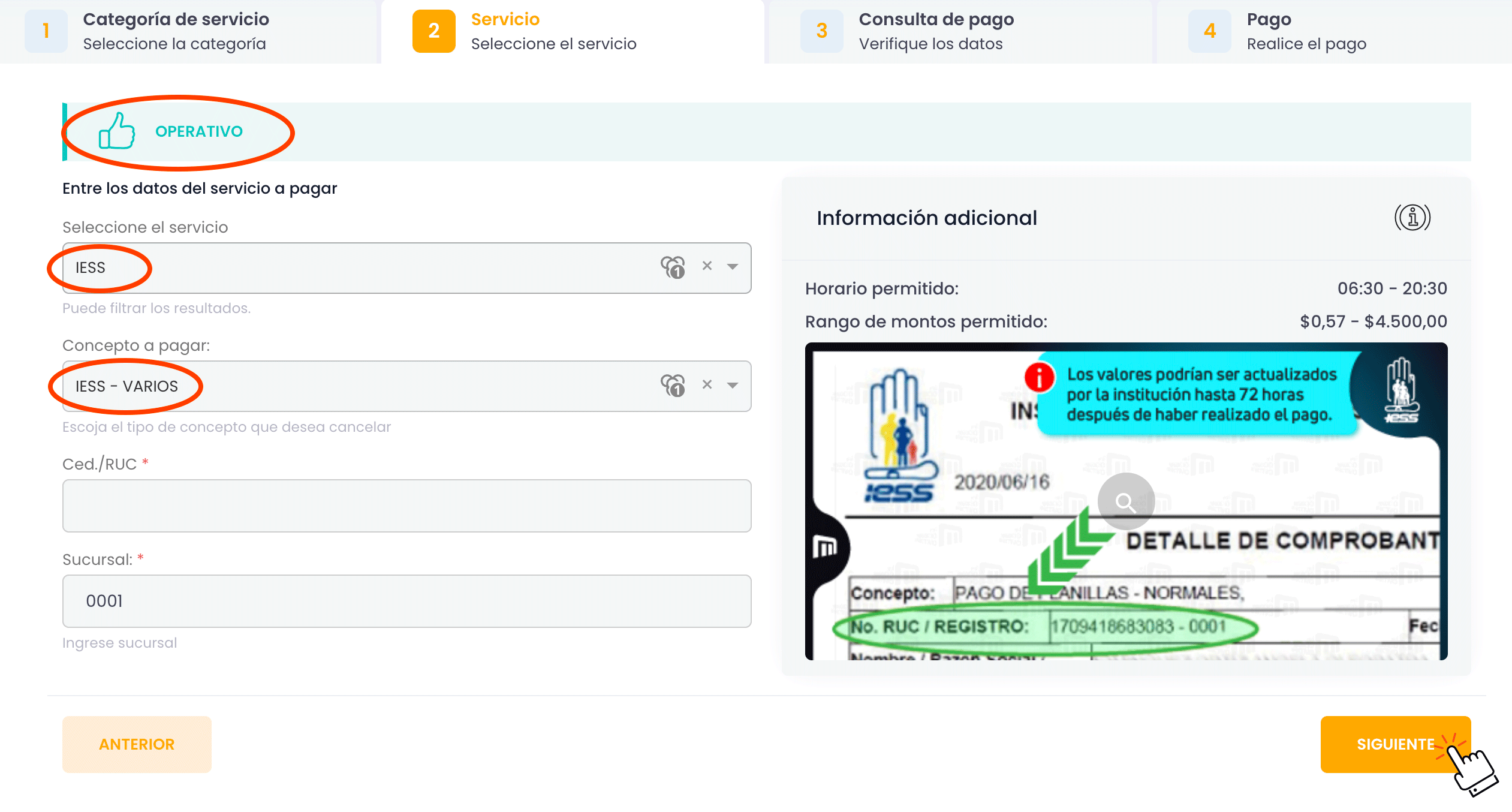Image resolution: width=1512 pixels, height=812 pixels.
Task: Focus the Ced./RUC input field
Action: (x=406, y=506)
